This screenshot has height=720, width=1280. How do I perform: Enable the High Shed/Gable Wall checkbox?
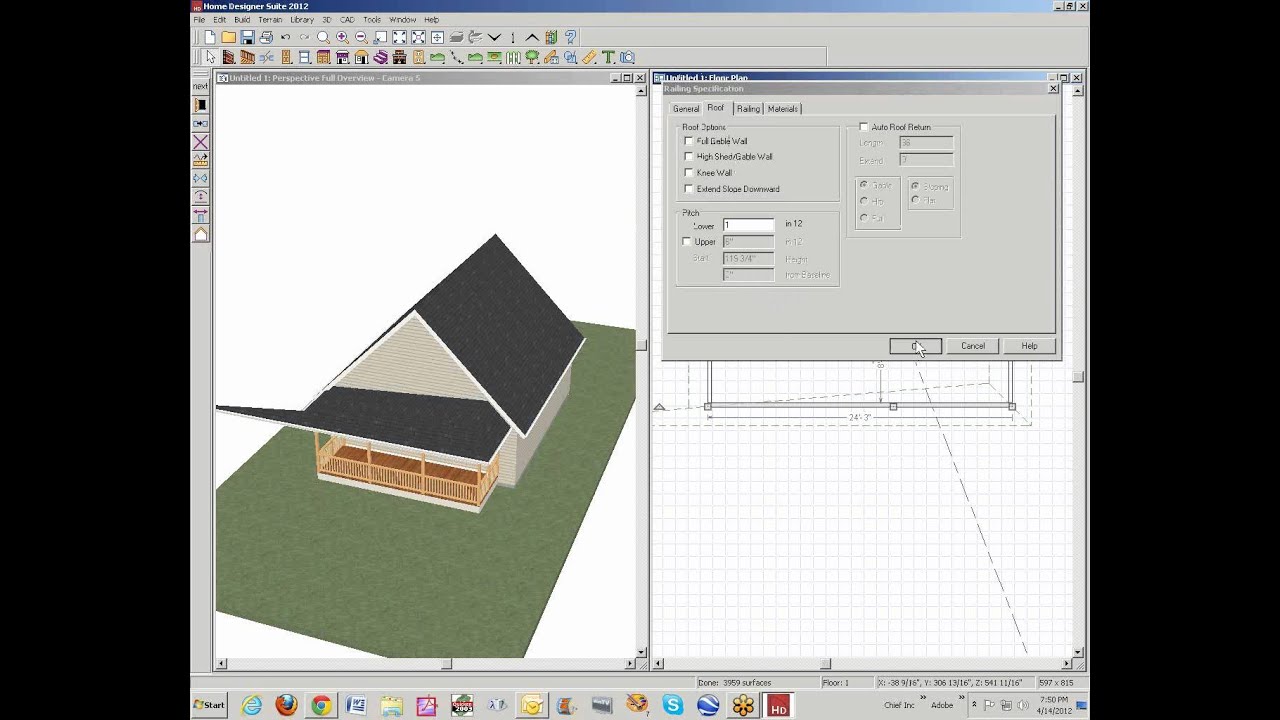pos(688,156)
